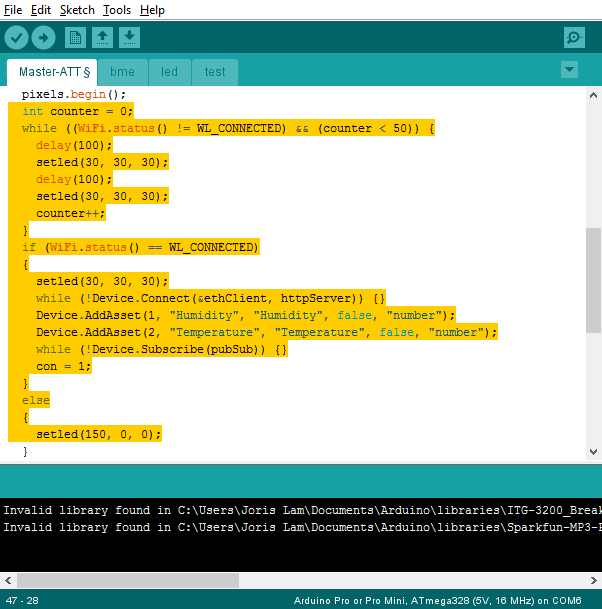The height and width of the screenshot is (609, 602).
Task: Switch to the bme tab
Action: (x=122, y=72)
